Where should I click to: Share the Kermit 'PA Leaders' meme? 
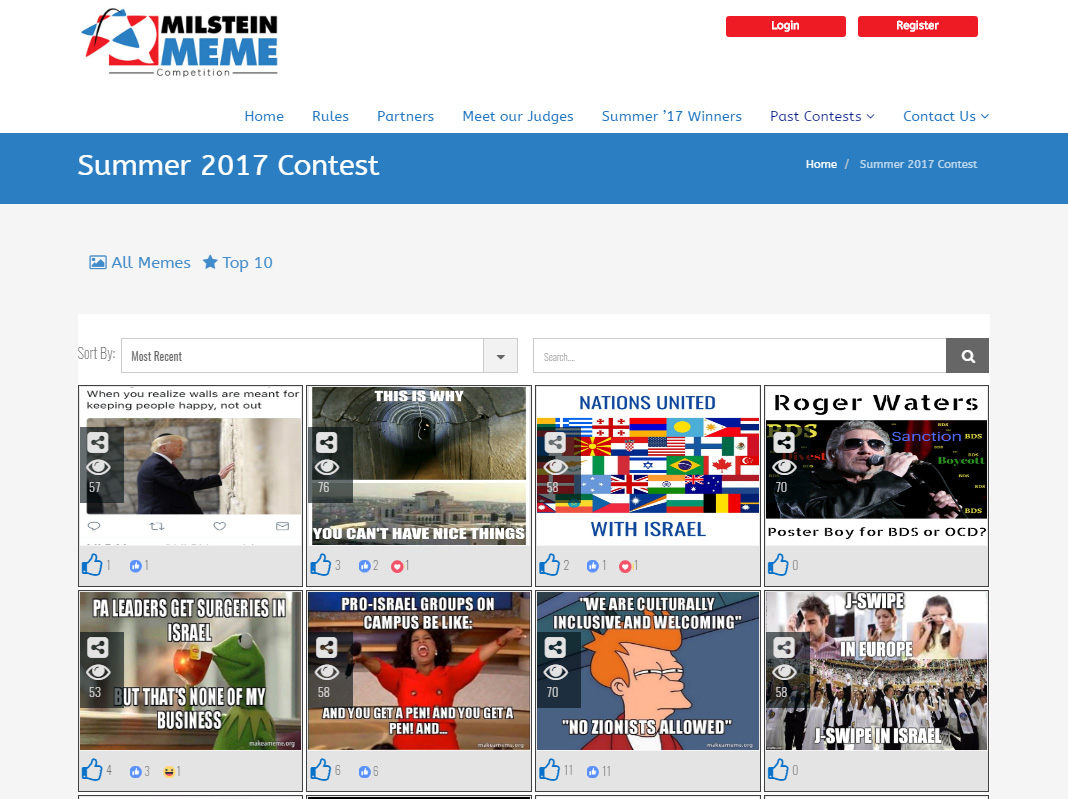[x=97, y=648]
